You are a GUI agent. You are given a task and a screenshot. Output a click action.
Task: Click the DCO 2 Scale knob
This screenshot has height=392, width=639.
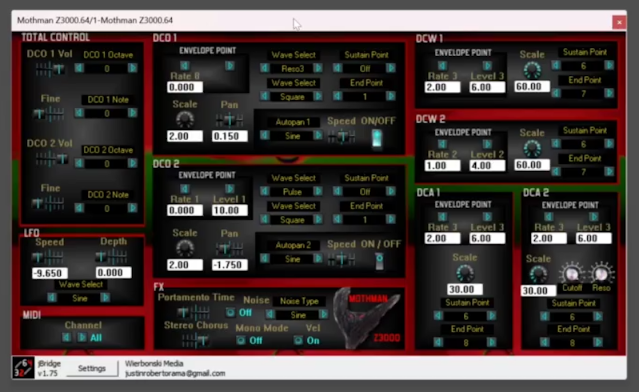click(x=185, y=248)
